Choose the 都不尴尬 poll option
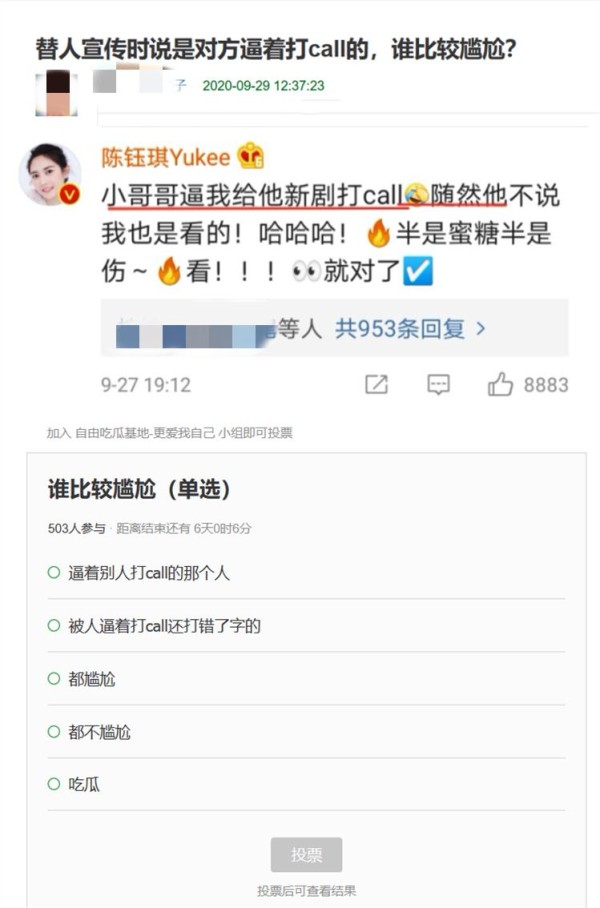Screen dimensions: 600x908 click(x=306, y=731)
